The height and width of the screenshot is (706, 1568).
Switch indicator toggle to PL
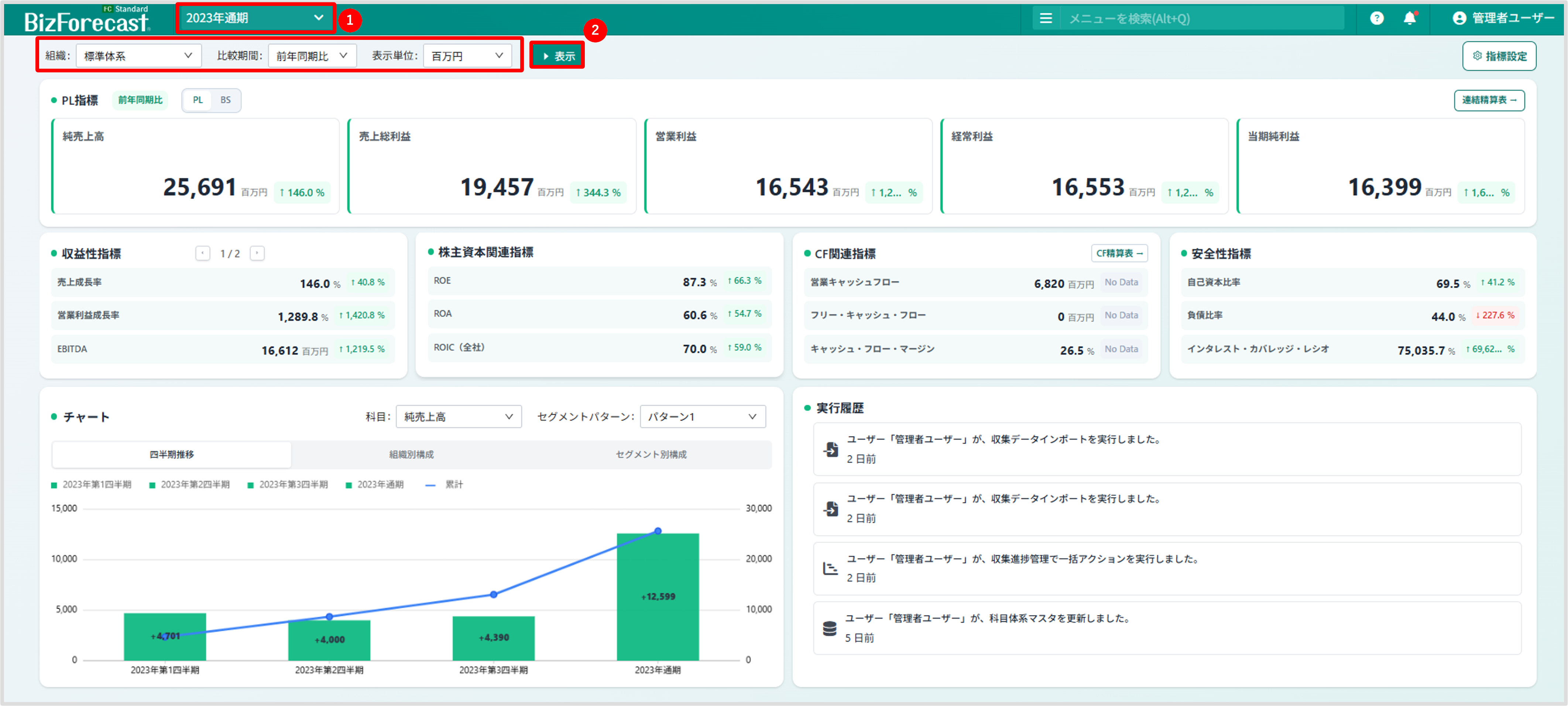pyautogui.click(x=198, y=100)
